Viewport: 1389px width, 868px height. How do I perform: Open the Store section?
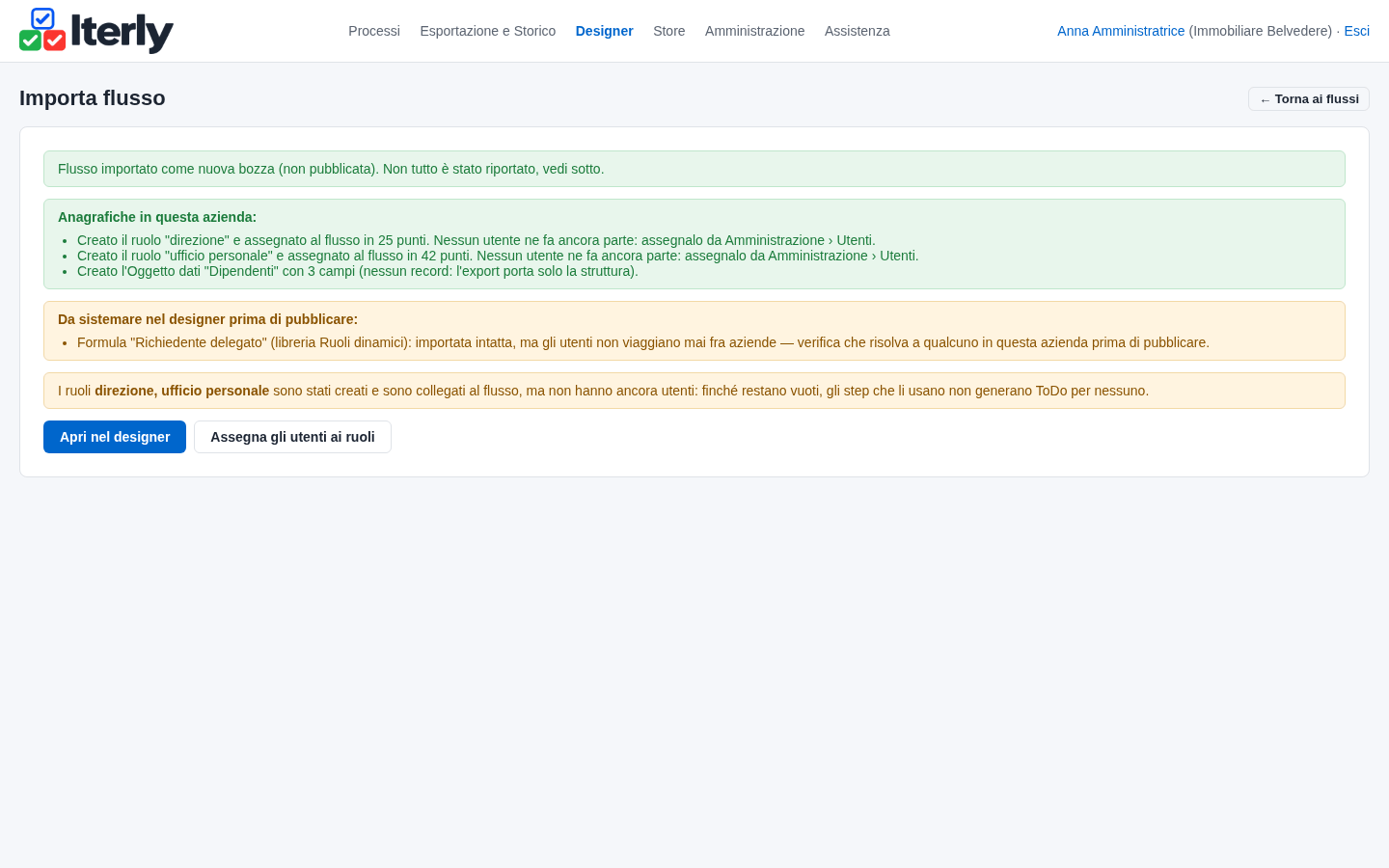[669, 31]
